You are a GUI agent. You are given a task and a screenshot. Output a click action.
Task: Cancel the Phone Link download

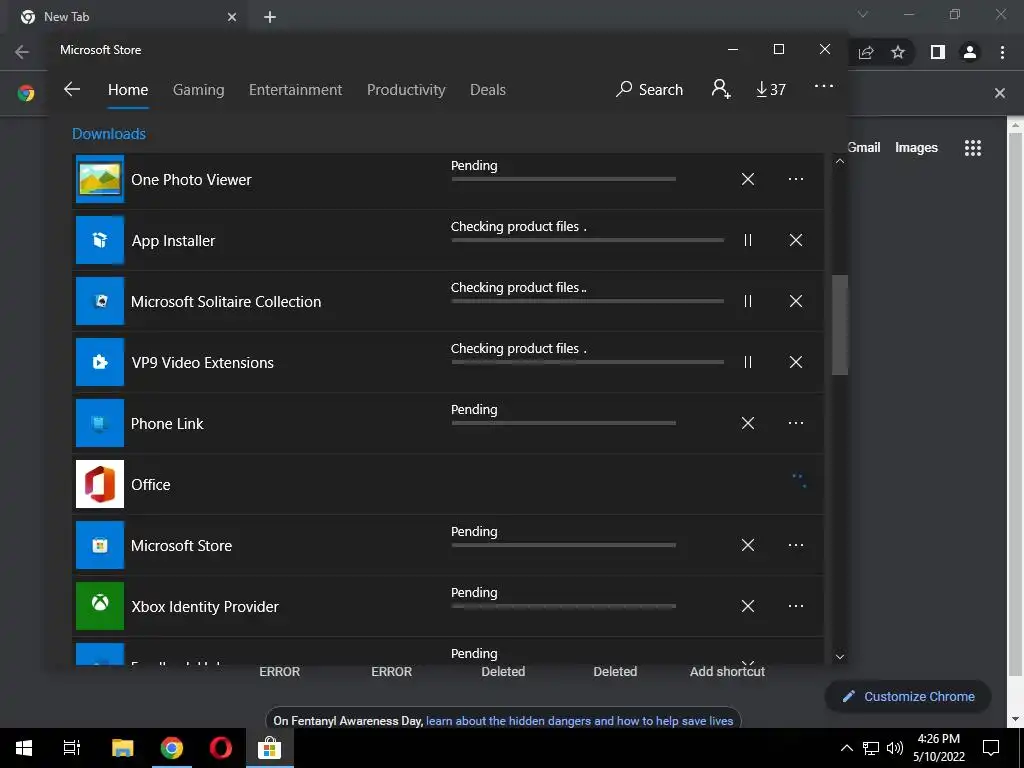point(748,423)
